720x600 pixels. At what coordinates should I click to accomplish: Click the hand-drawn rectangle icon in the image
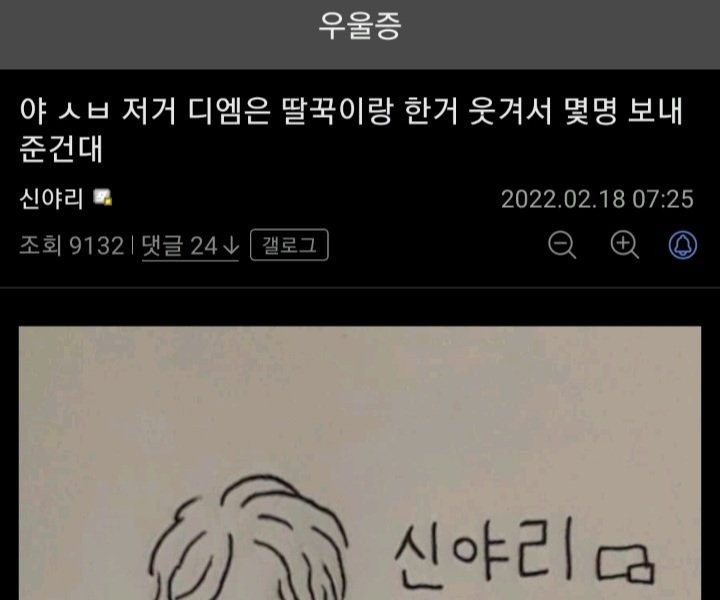coord(625,564)
